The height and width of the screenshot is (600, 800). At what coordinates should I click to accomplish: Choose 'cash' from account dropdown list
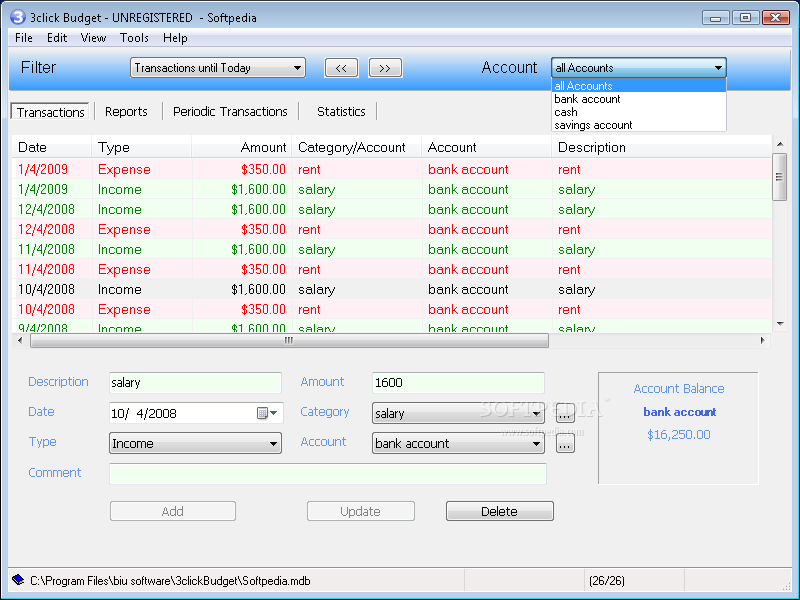[x=638, y=112]
